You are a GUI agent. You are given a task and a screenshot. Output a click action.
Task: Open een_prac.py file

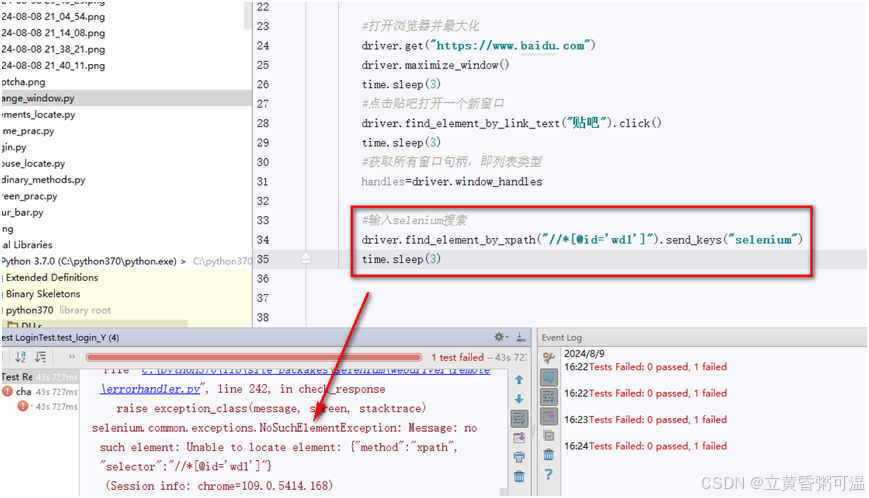point(29,196)
